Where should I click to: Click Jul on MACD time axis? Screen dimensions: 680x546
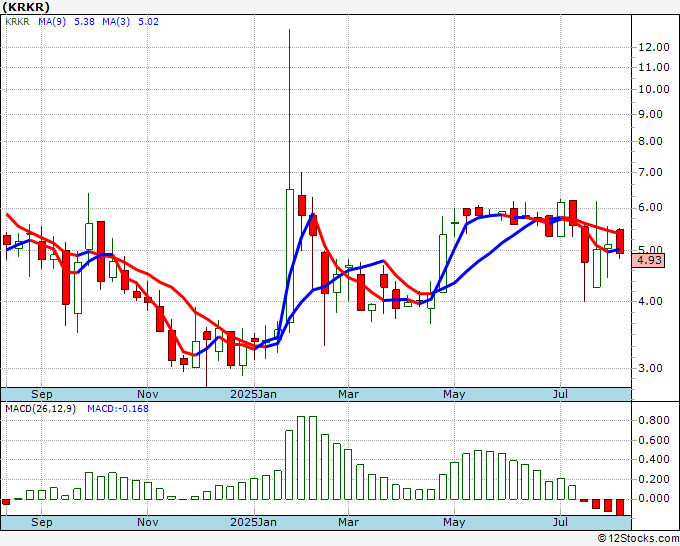pos(560,522)
